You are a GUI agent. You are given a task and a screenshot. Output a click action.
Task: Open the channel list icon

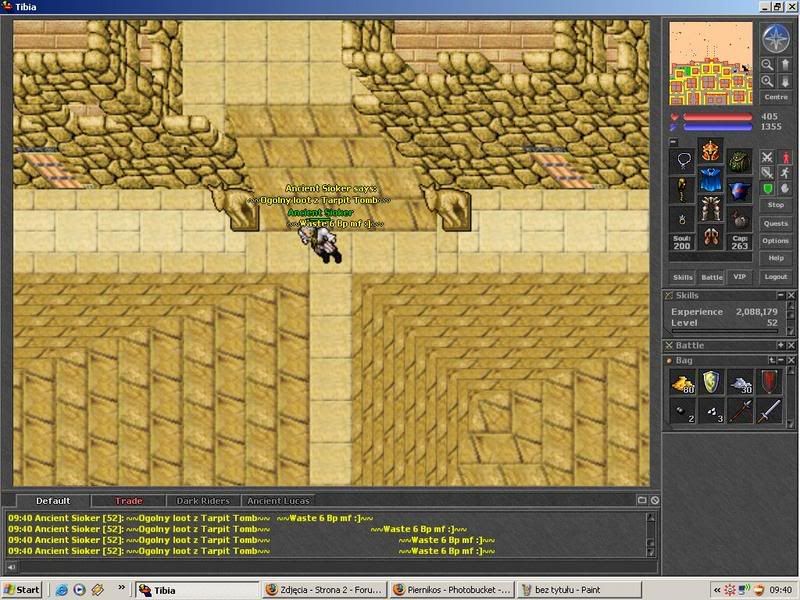point(642,501)
